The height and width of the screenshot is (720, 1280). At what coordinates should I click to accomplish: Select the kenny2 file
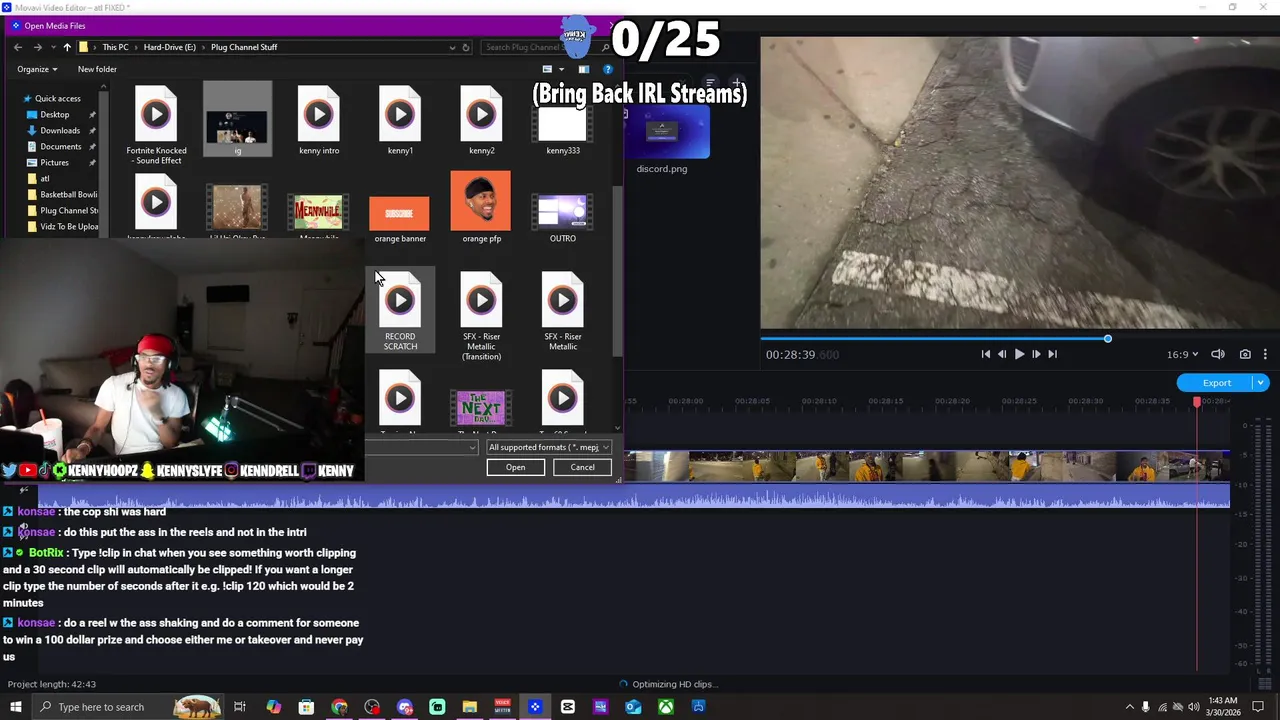coord(481,120)
